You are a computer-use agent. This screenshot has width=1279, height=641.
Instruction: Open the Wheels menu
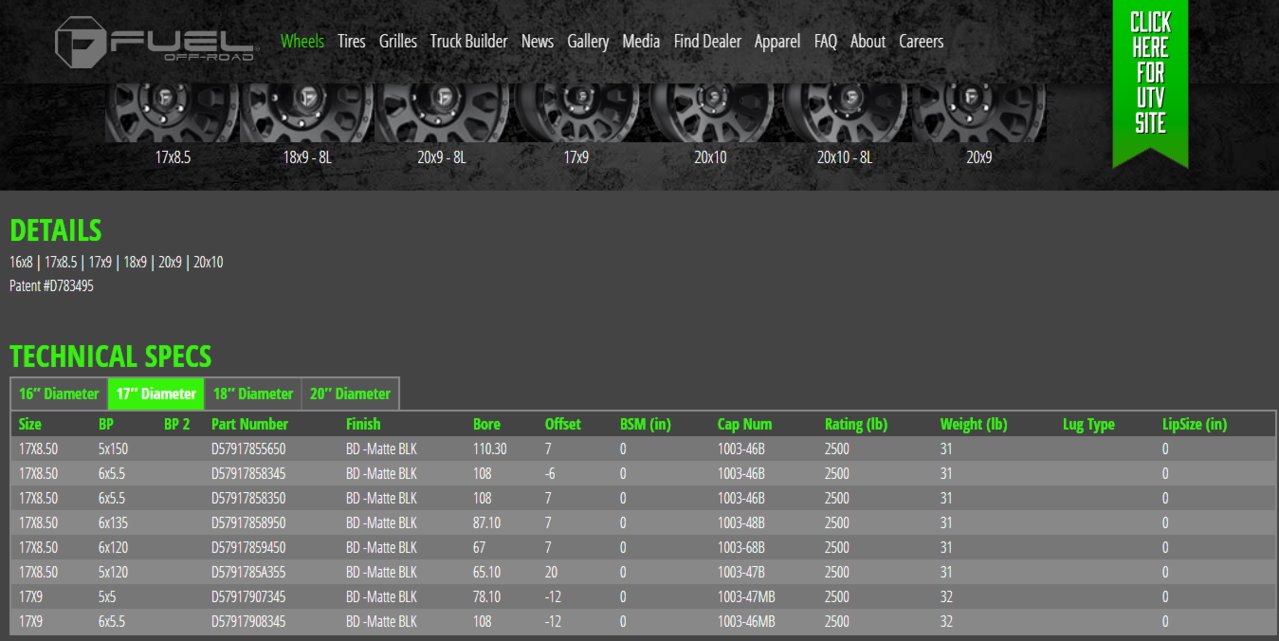(x=302, y=41)
